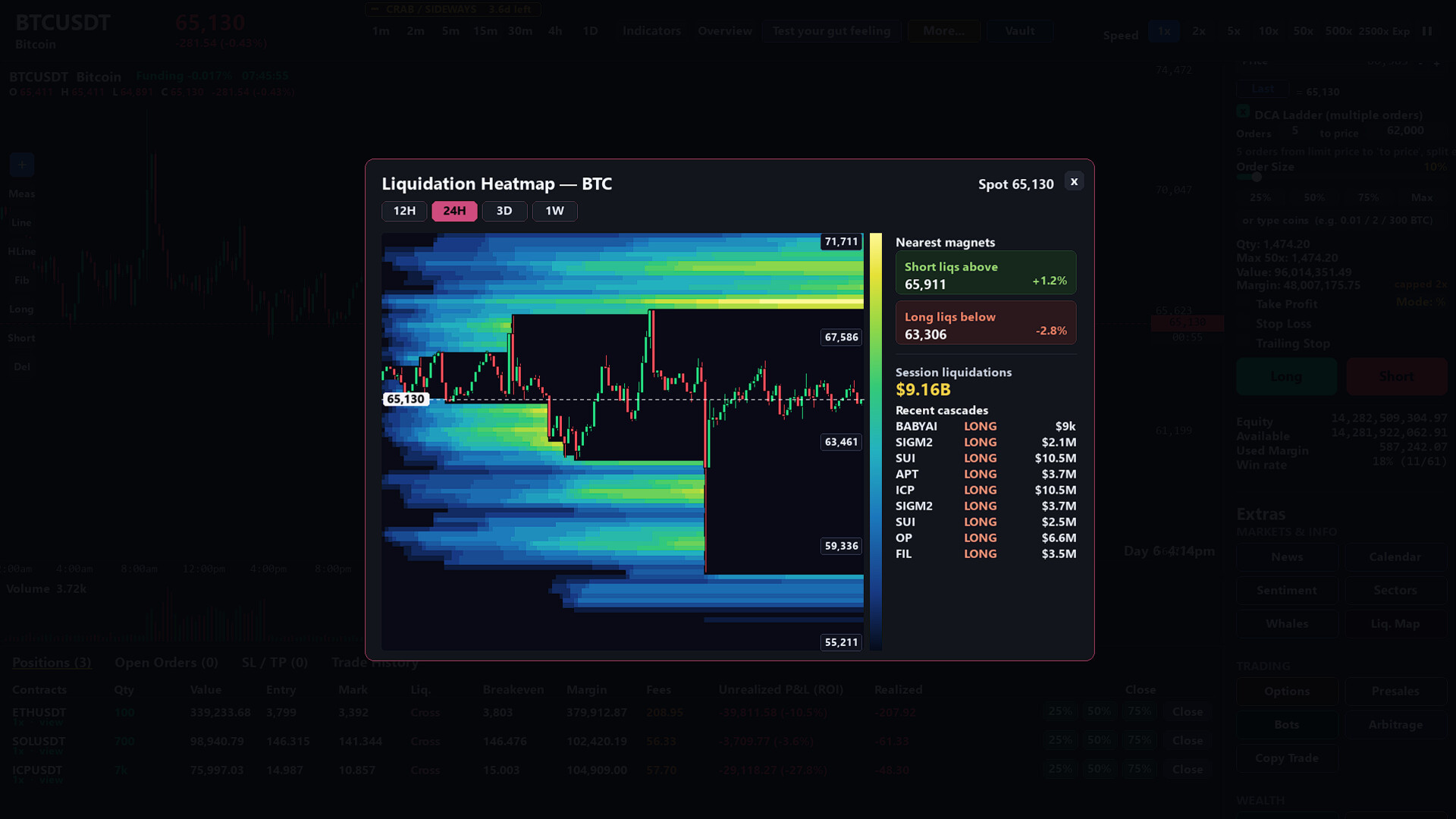
Task: Click the Short liqs above magnet card
Action: (986, 273)
